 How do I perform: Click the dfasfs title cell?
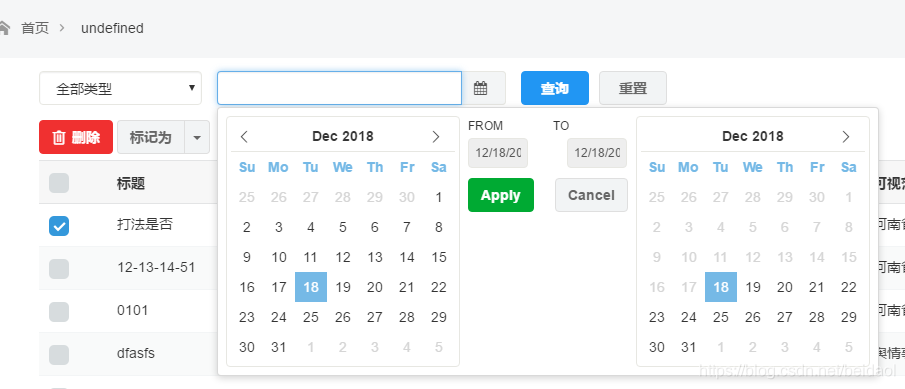click(136, 353)
